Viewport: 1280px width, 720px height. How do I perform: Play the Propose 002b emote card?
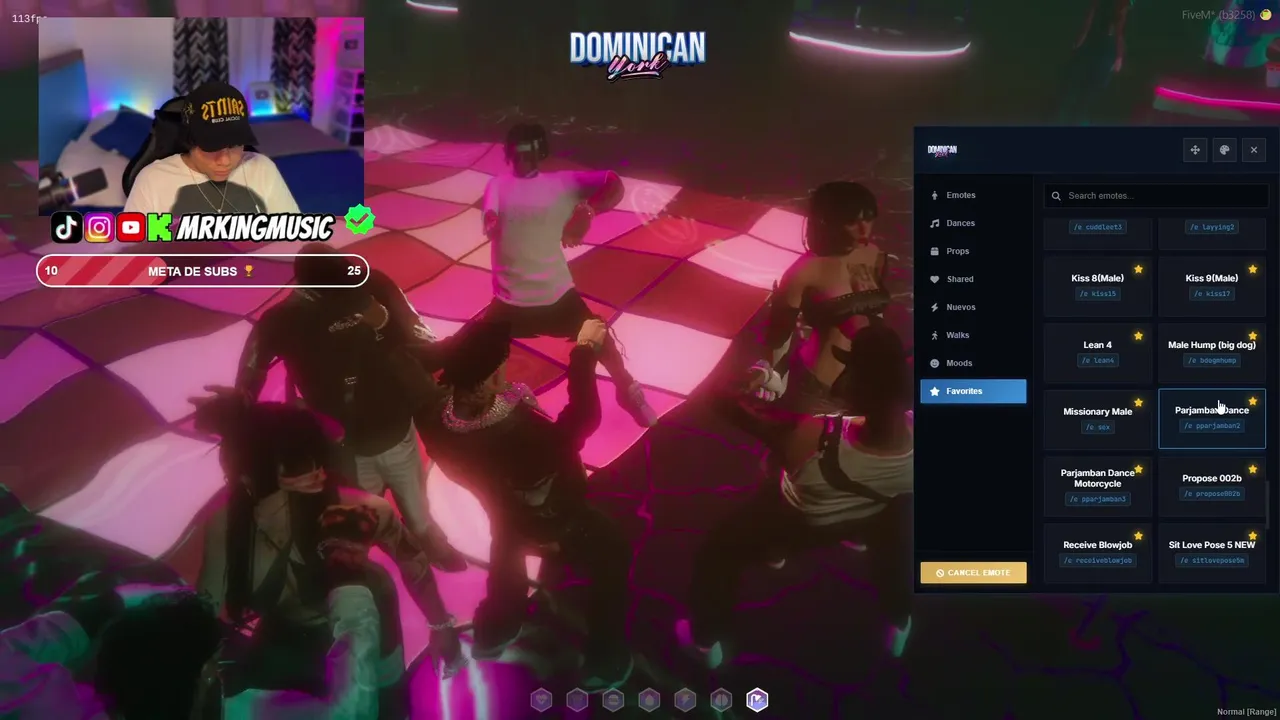tap(1212, 485)
